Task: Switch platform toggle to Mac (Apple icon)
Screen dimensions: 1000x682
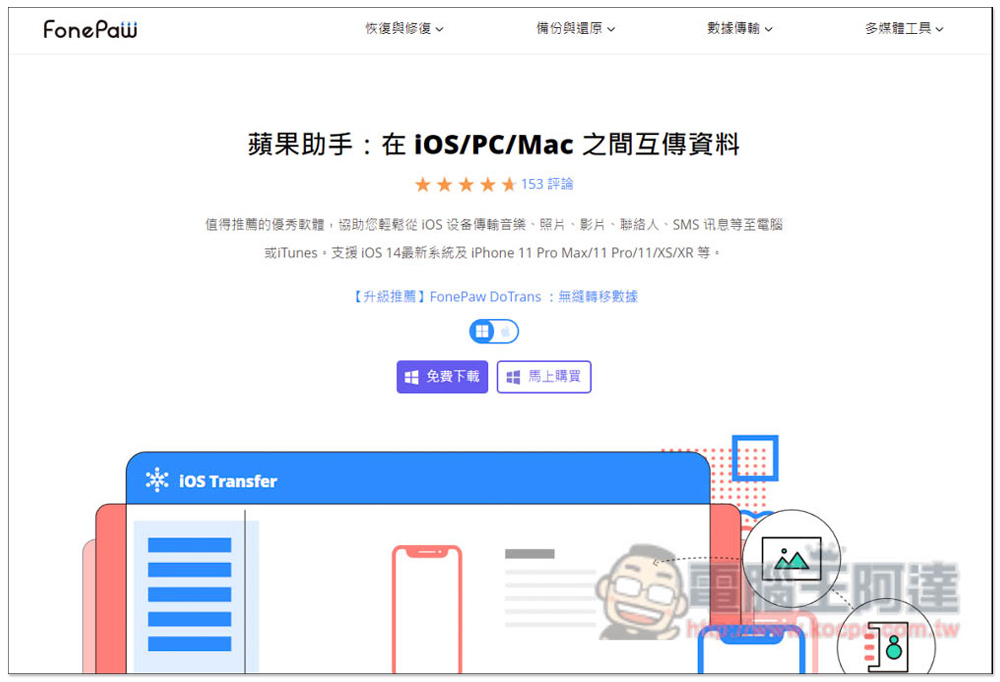Action: (506, 331)
